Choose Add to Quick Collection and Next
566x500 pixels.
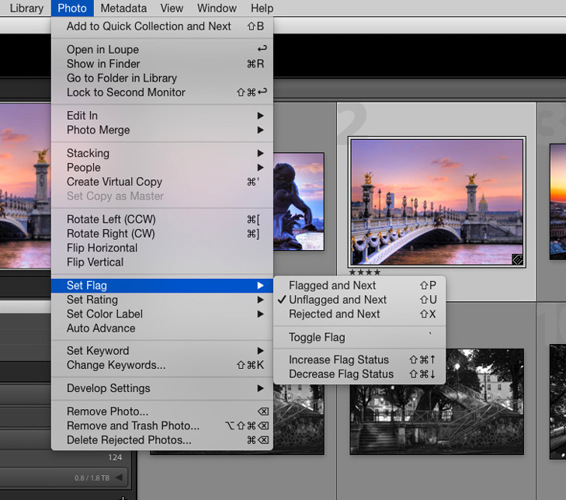point(162,26)
